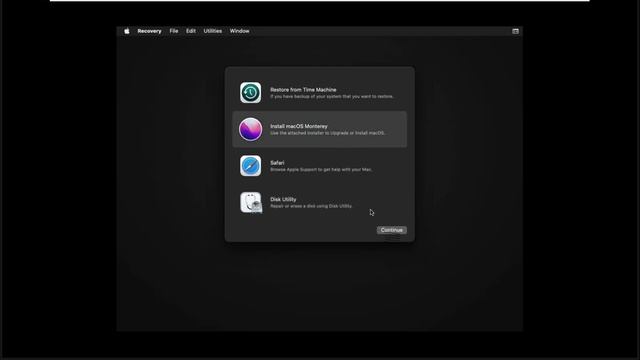Select the Safari option title
Screen dimensions: 640x360
(277, 162)
